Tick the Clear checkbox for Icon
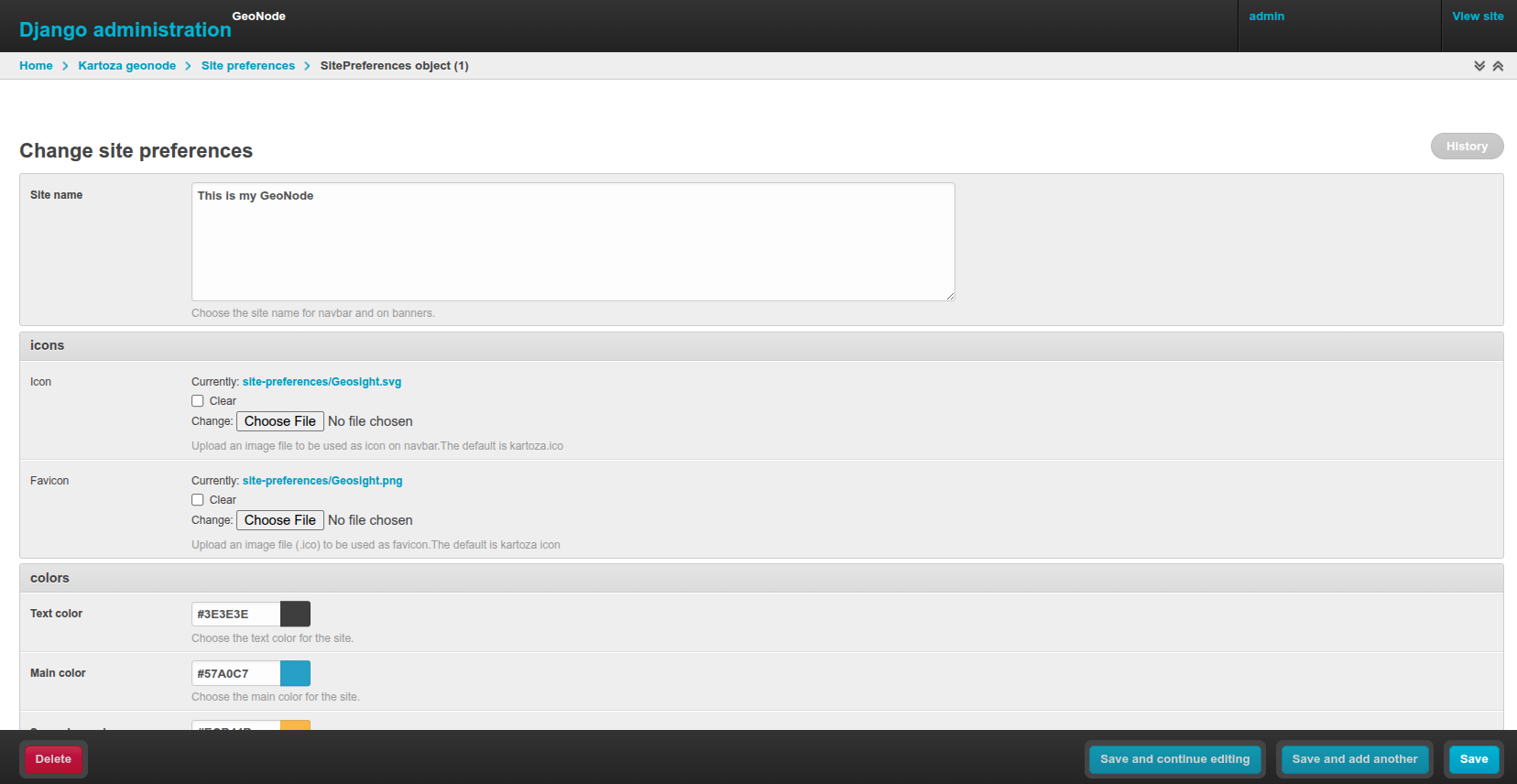The width and height of the screenshot is (1517, 784). point(198,401)
